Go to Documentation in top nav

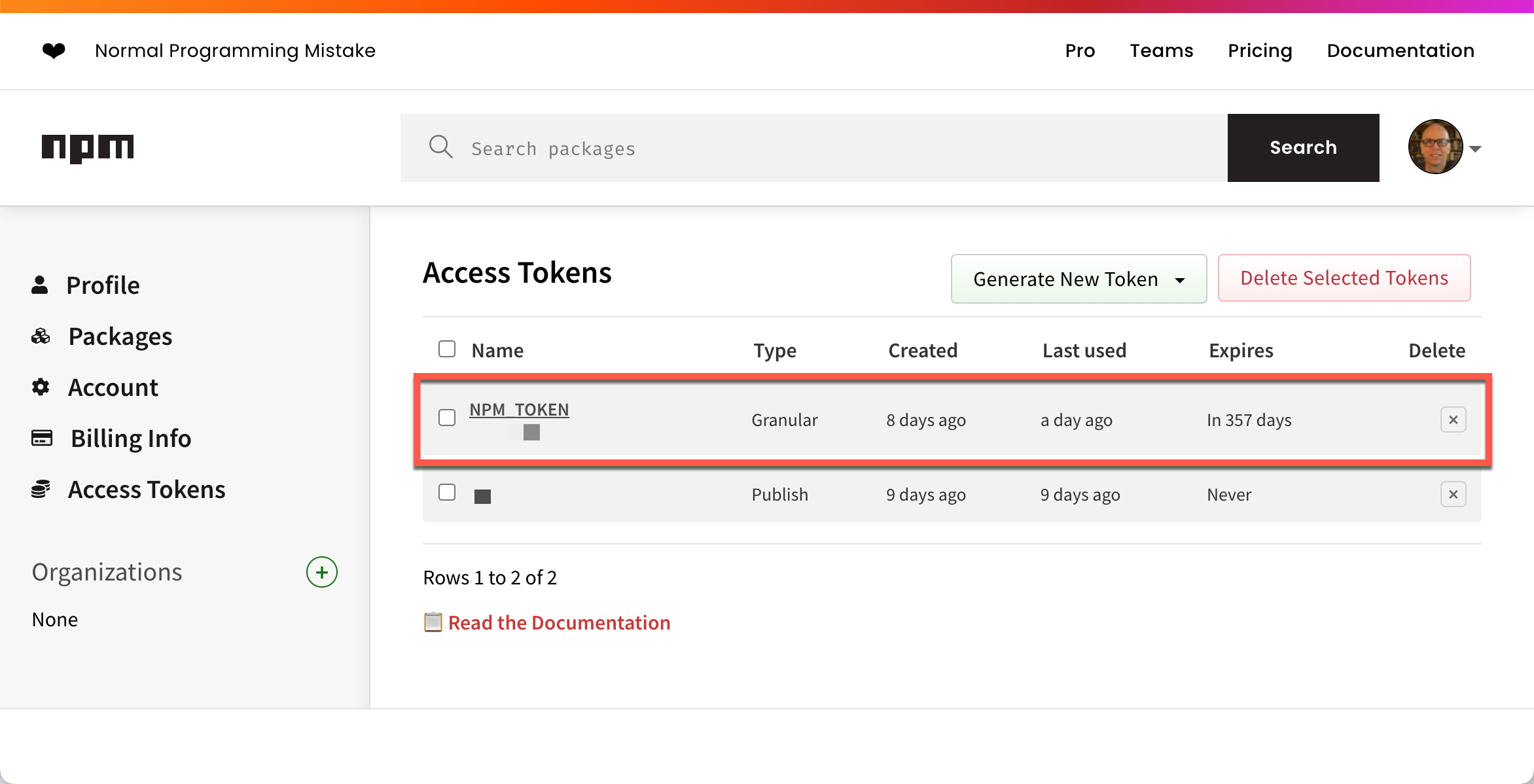click(x=1400, y=50)
